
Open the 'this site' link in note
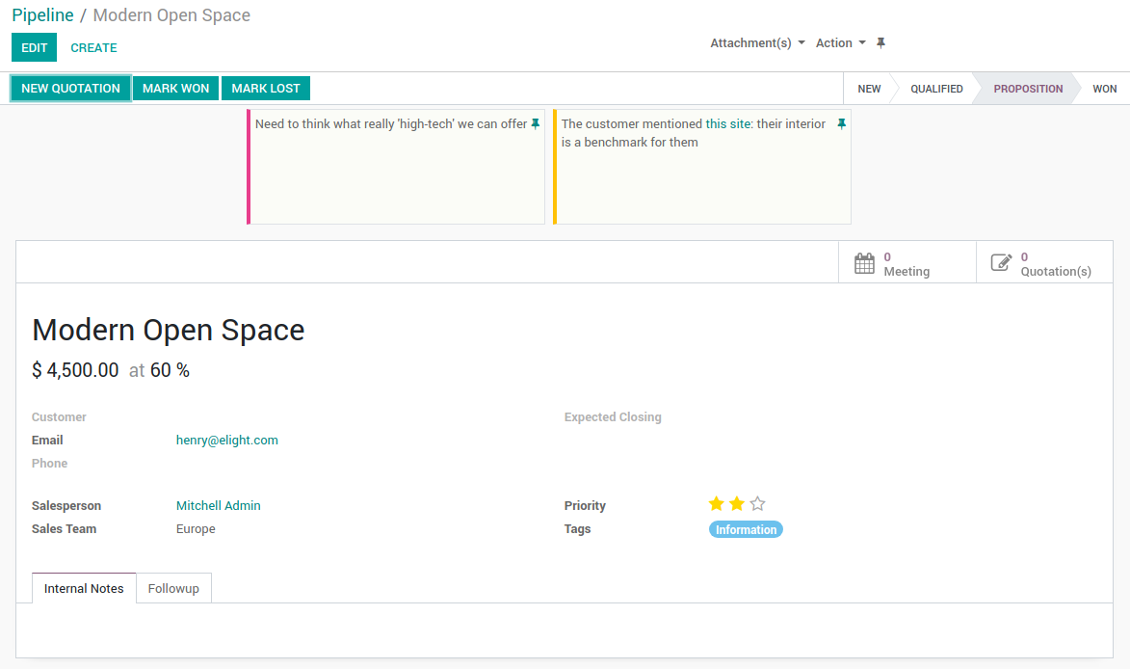click(729, 124)
